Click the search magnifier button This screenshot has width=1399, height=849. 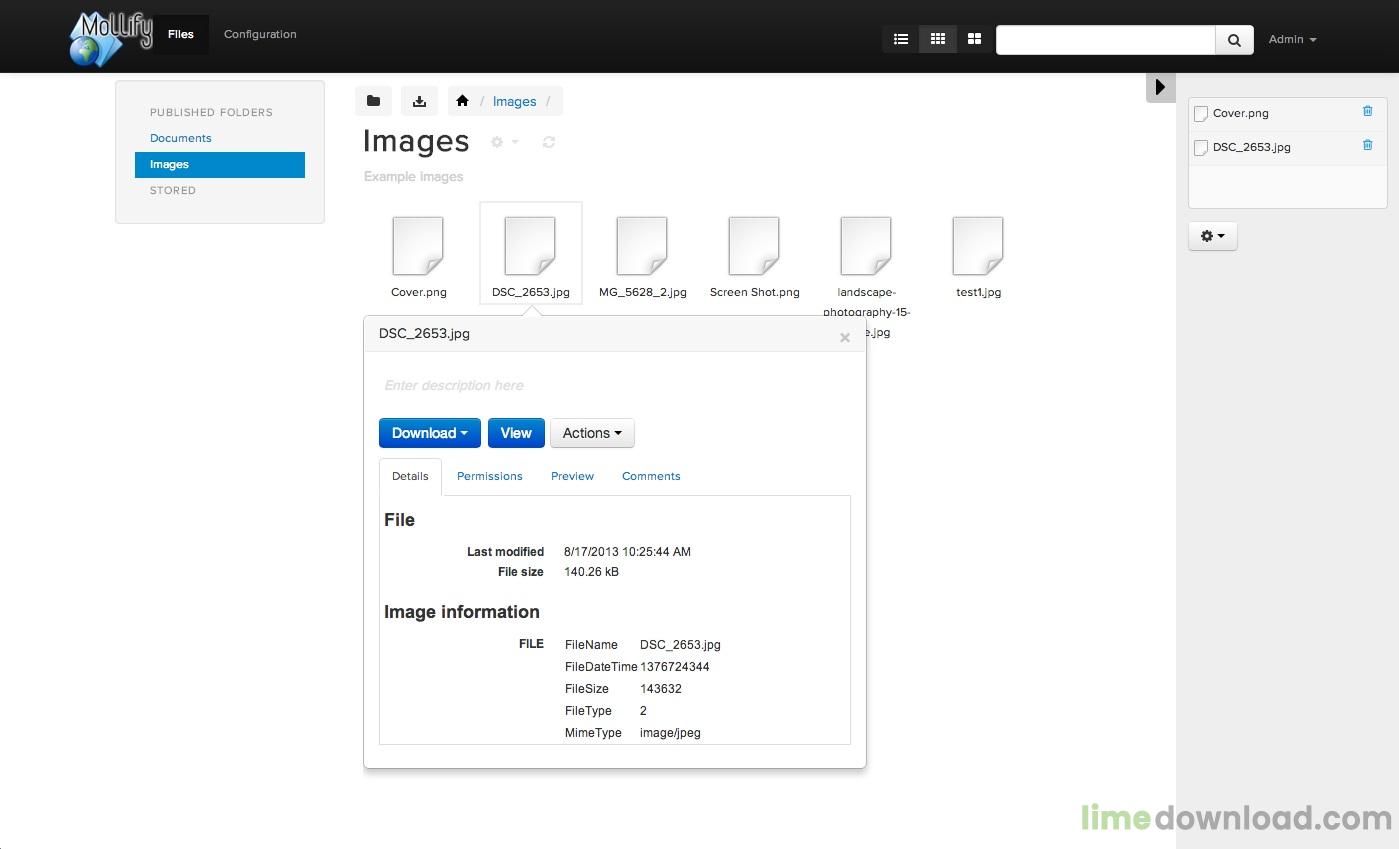[x=1234, y=40]
